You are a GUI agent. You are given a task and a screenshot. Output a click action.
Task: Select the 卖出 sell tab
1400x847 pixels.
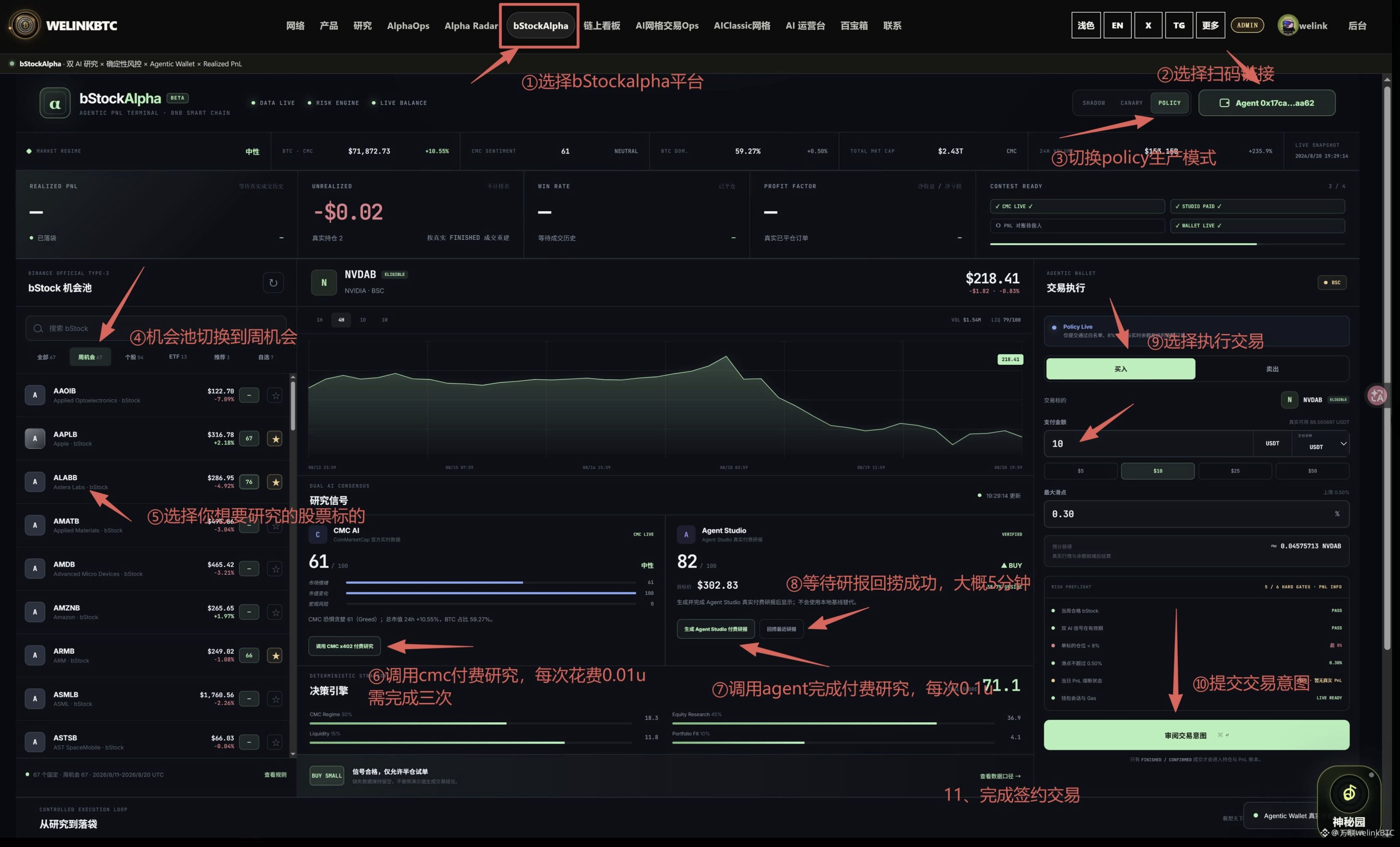[x=1272, y=369]
